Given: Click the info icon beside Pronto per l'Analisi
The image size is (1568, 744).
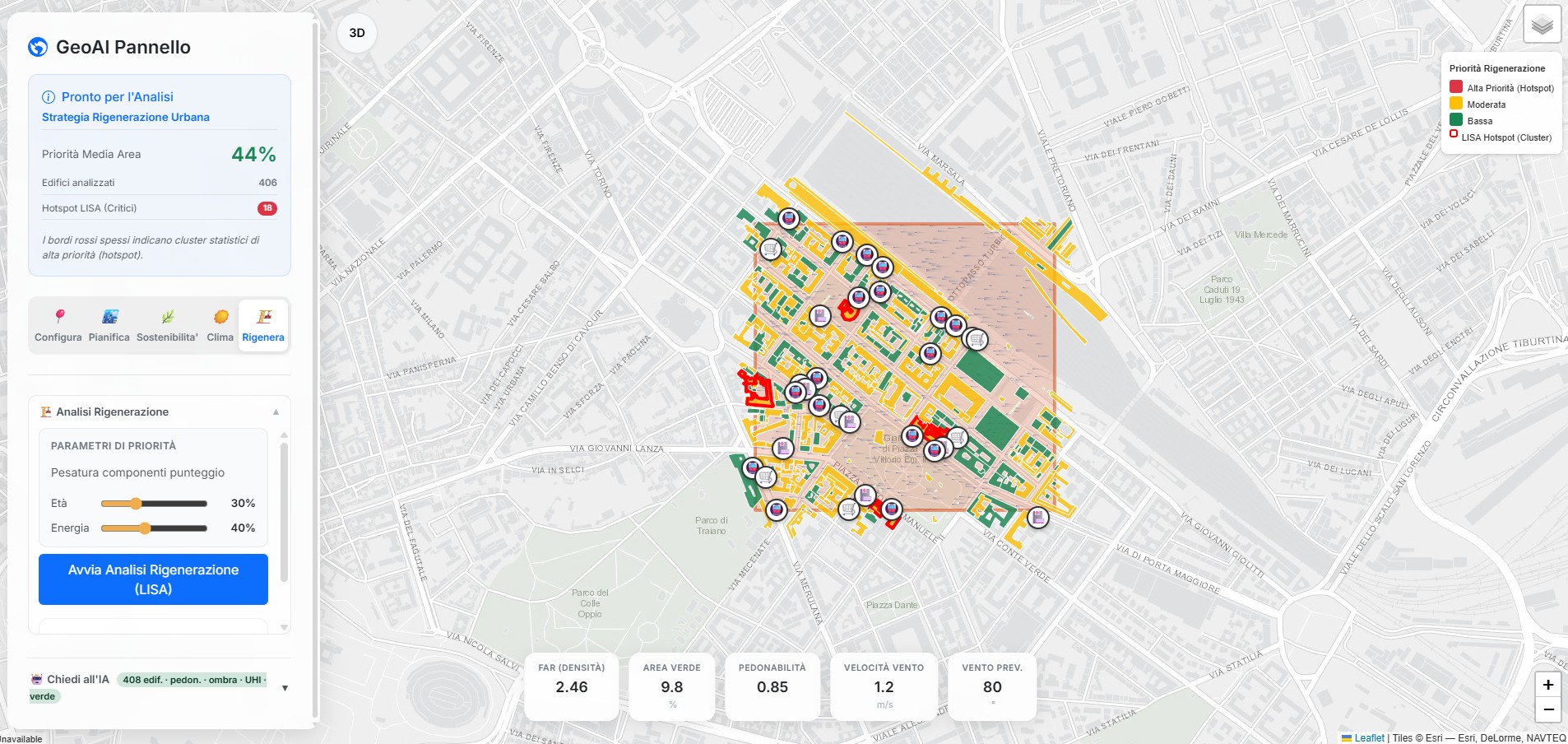Looking at the screenshot, I should [x=49, y=97].
